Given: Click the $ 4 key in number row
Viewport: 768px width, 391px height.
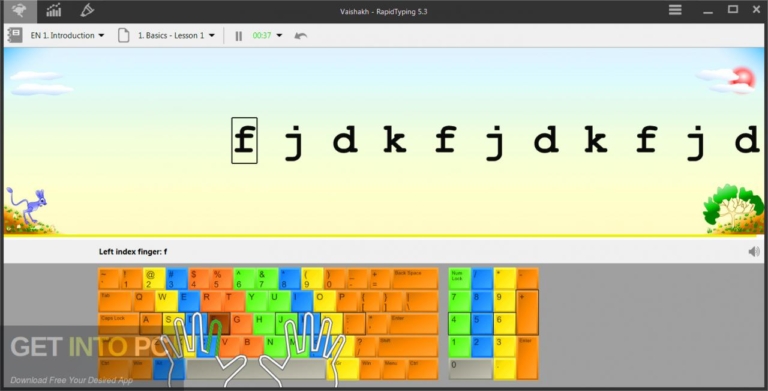Looking at the screenshot, I should (199, 278).
